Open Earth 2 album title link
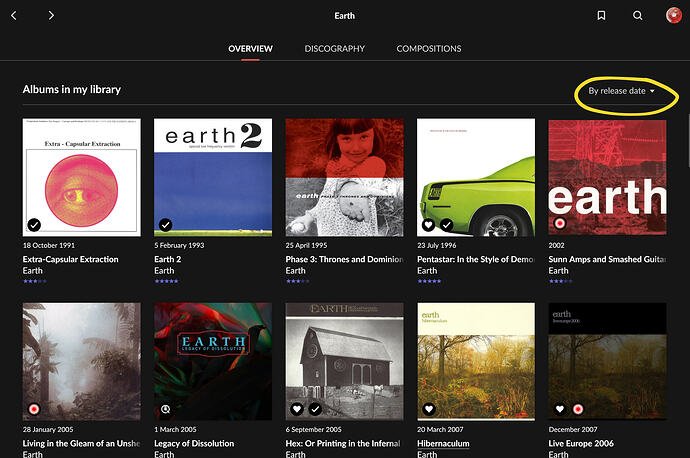 click(x=168, y=260)
